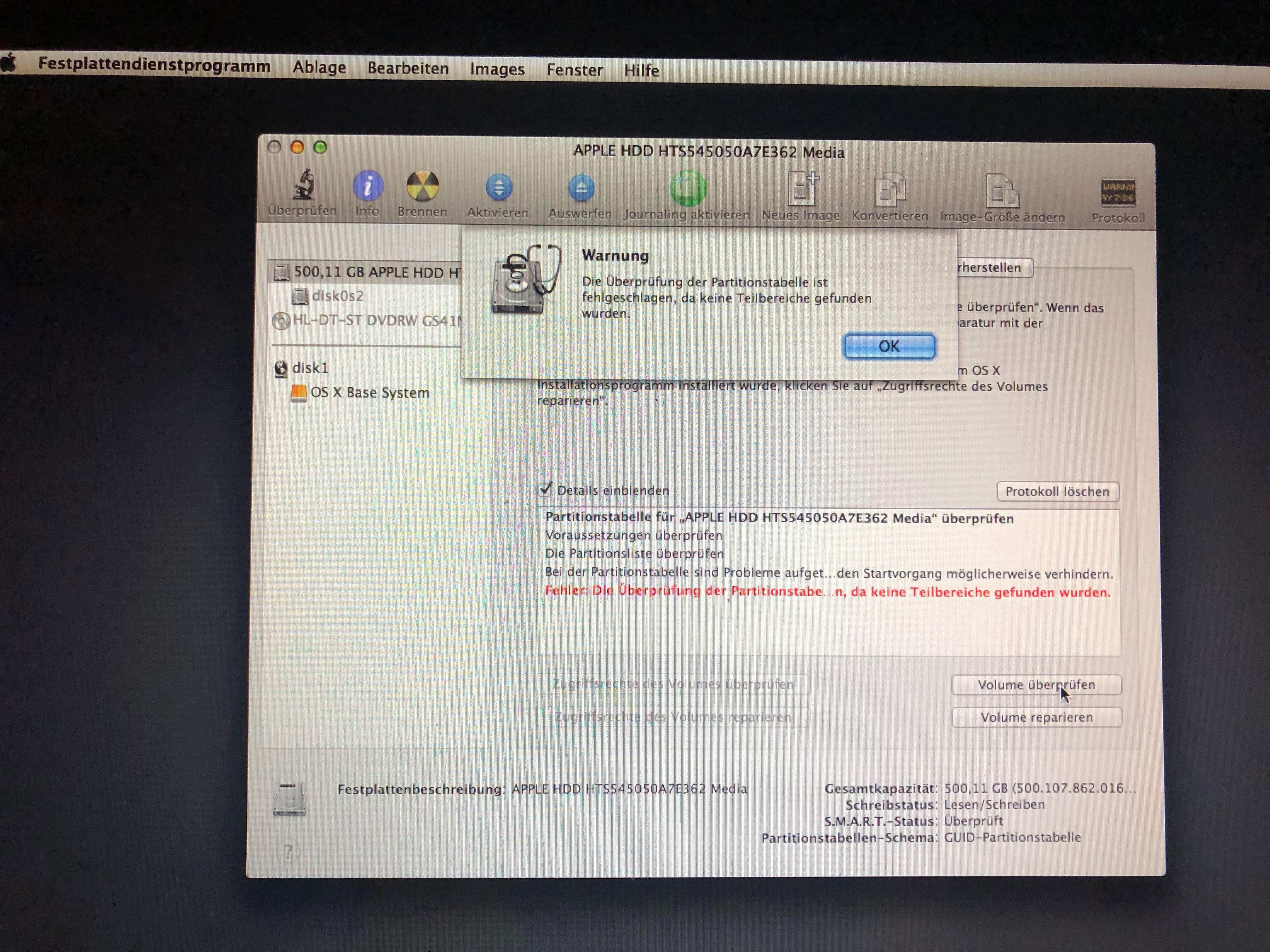
Task: Click the Journaling aktivieren icon
Action: pyautogui.click(x=687, y=189)
